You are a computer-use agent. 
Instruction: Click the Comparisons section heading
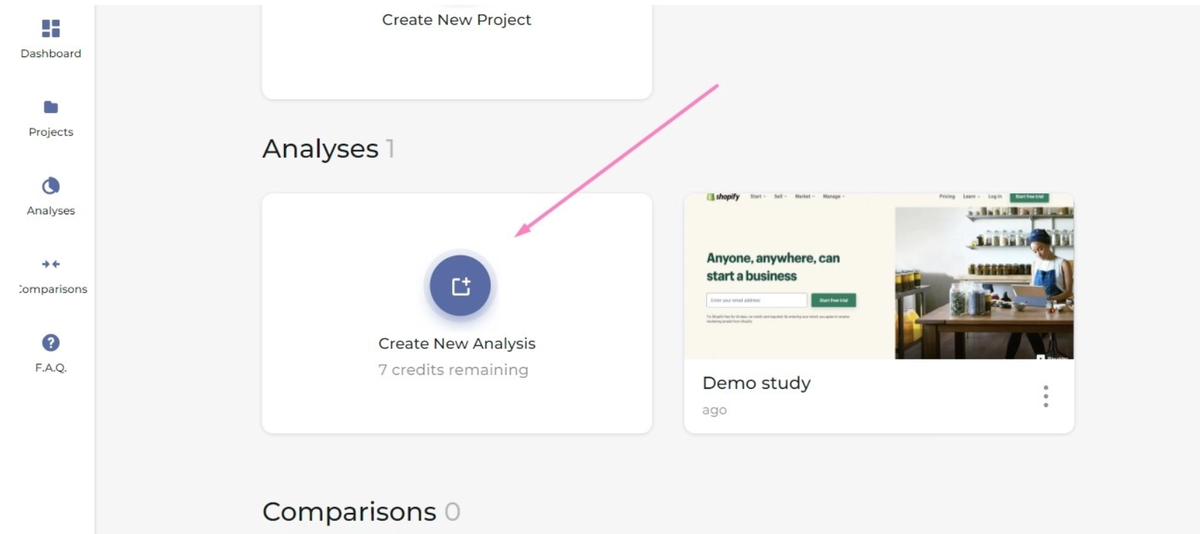click(349, 512)
